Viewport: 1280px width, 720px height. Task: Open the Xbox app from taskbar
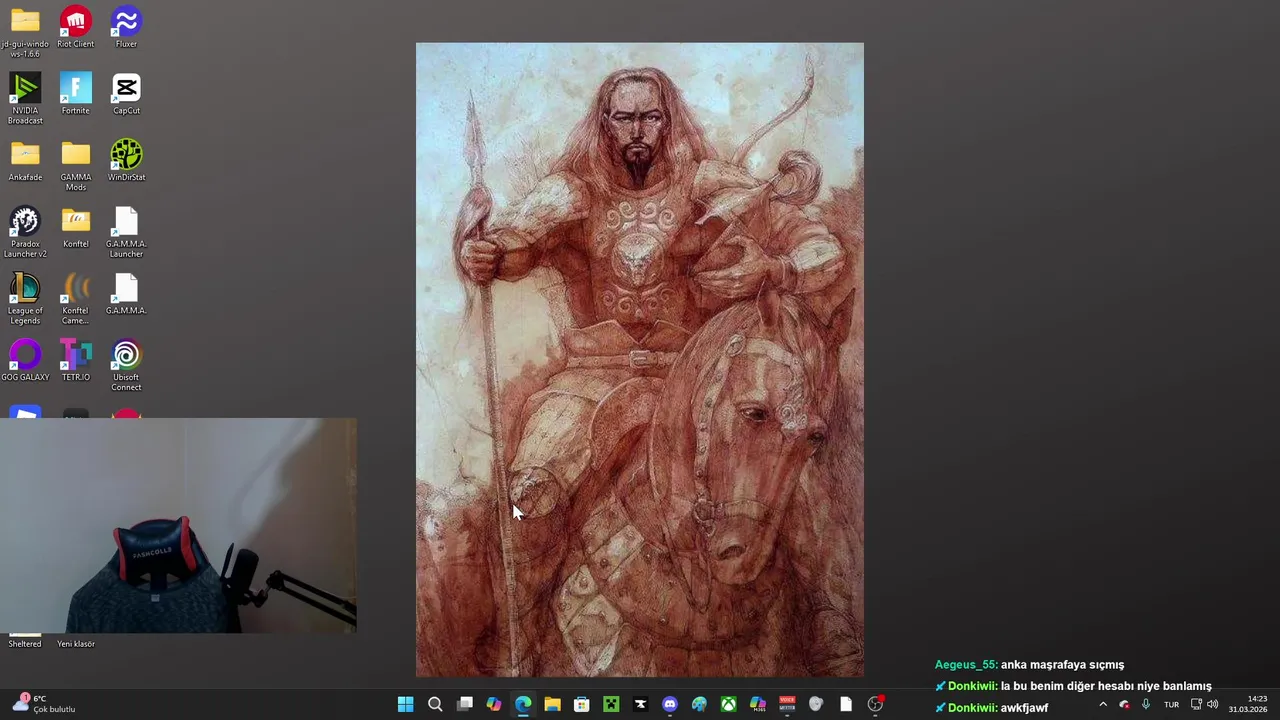pyautogui.click(x=728, y=704)
